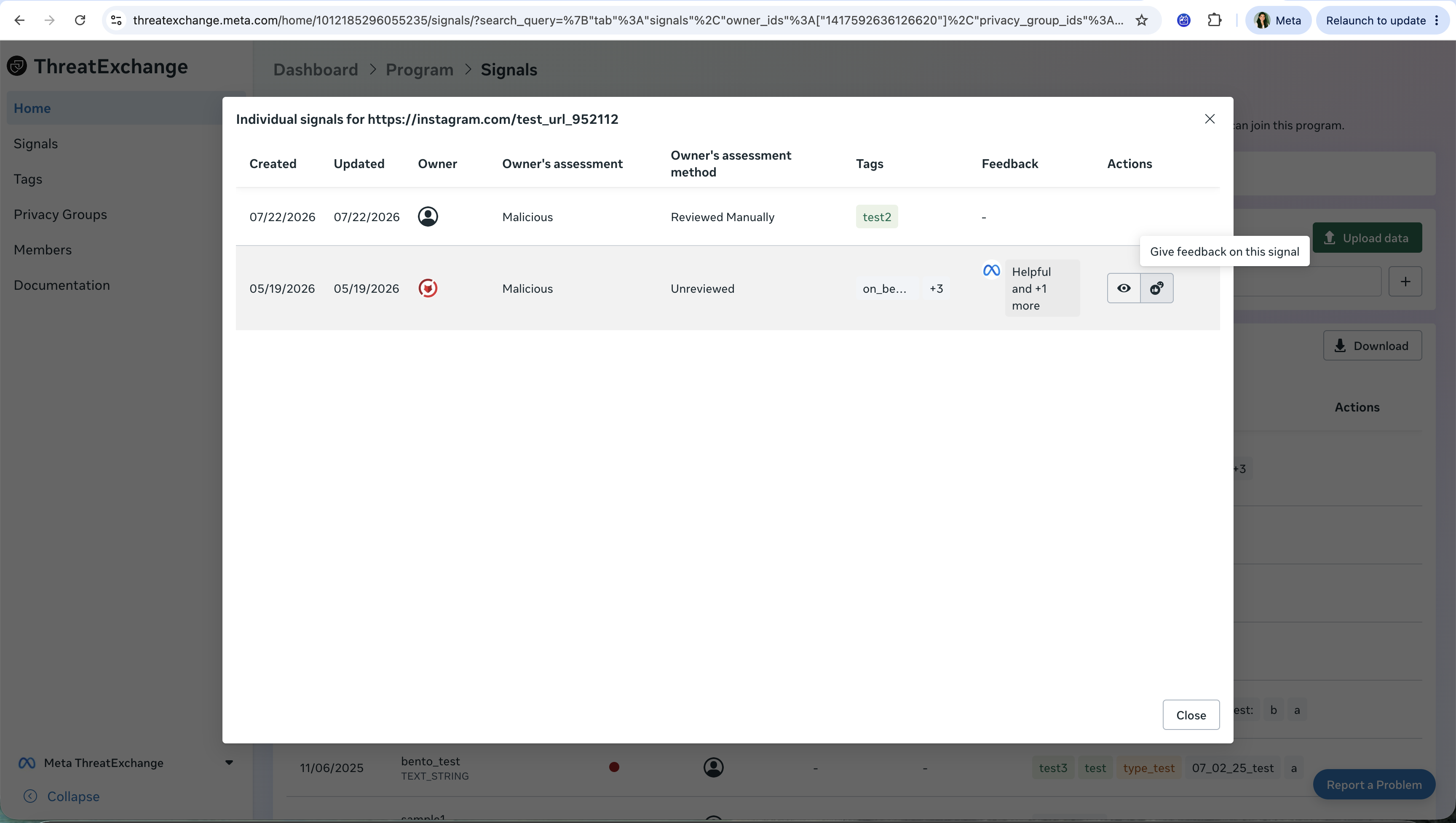Click the test3 tag in background table
1456x823 pixels.
coord(1053,768)
